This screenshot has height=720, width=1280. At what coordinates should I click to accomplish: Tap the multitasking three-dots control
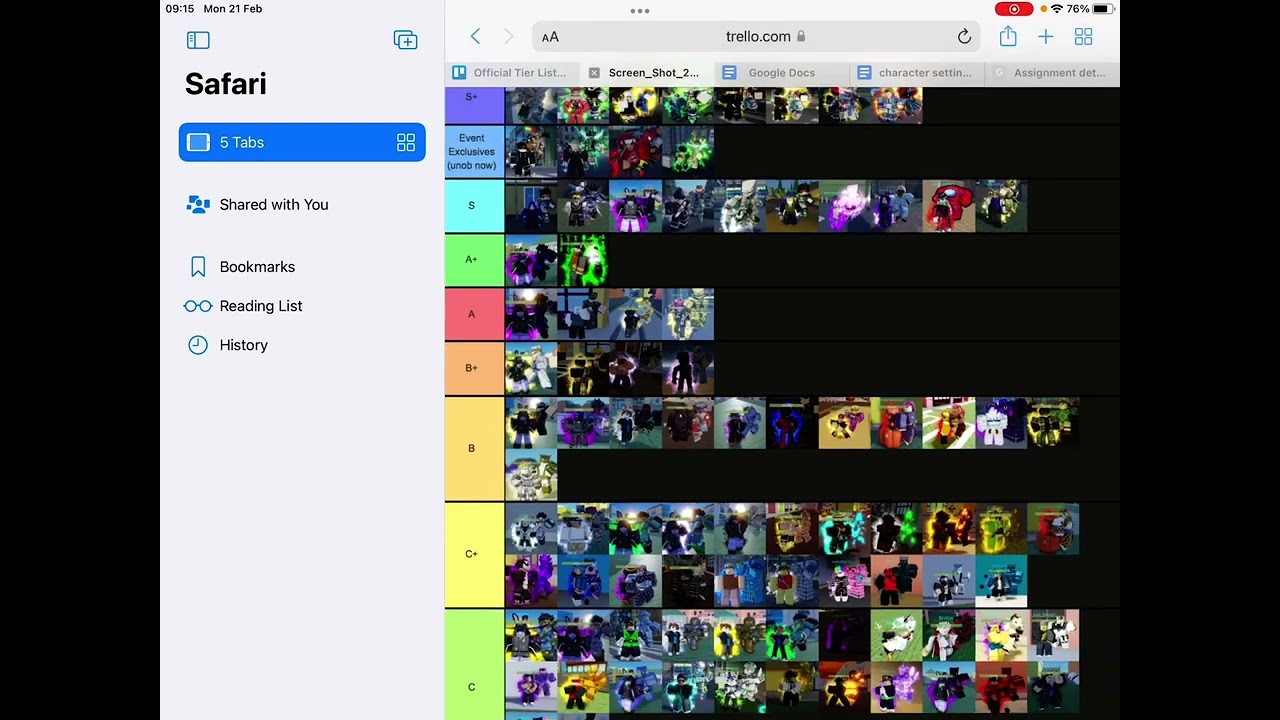click(x=640, y=11)
